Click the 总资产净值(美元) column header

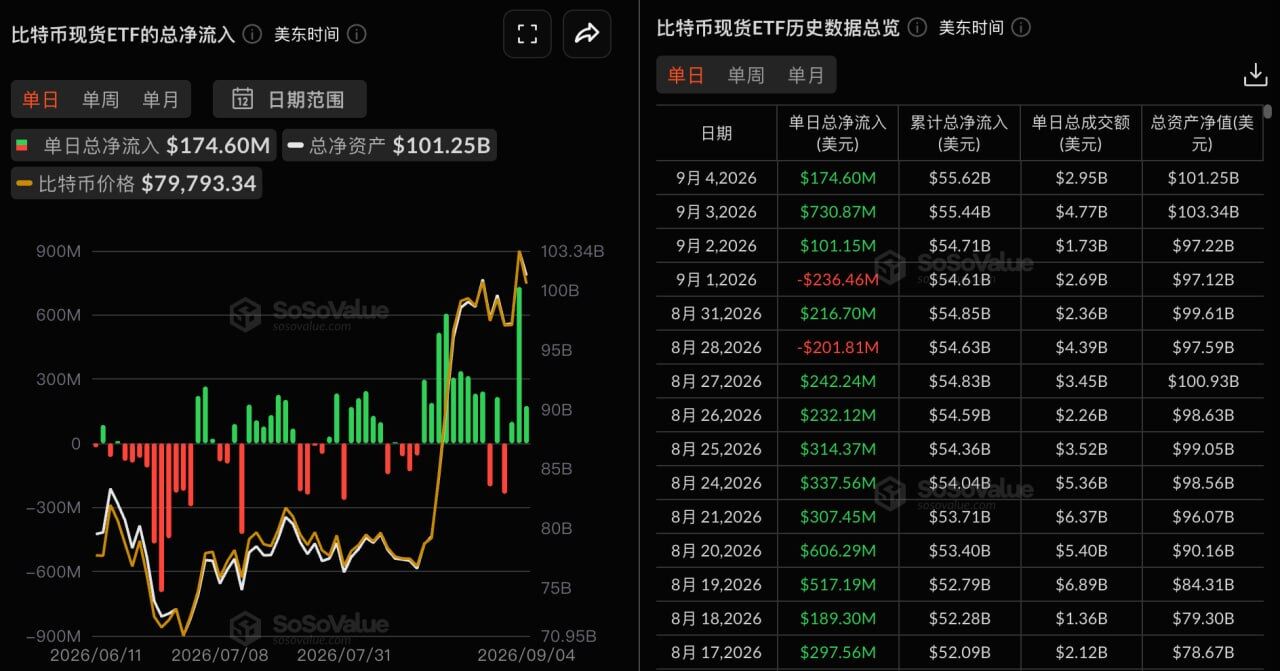[x=1202, y=133]
